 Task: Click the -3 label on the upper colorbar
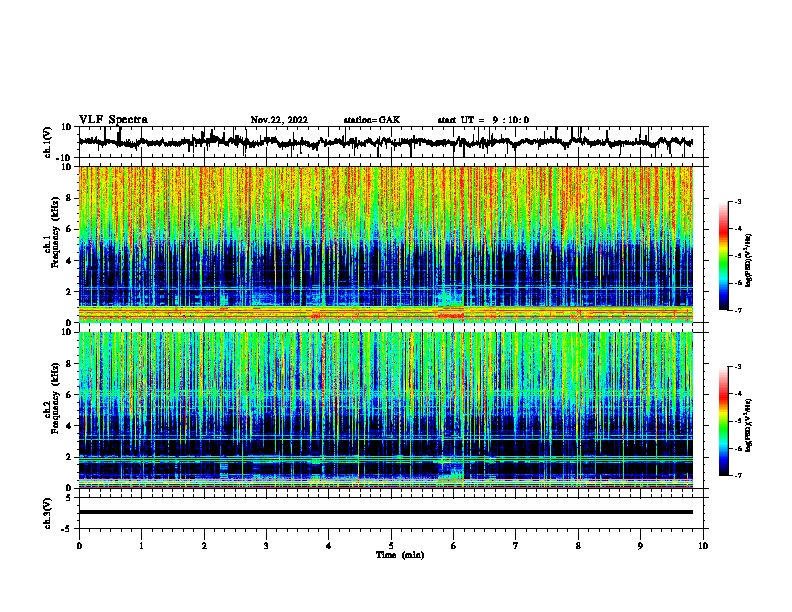[737, 202]
